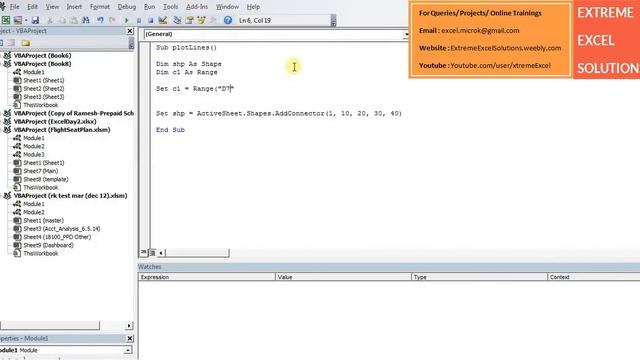
Task: Select Sheet9 (Dashboard) in the project tree
Action: click(x=49, y=245)
